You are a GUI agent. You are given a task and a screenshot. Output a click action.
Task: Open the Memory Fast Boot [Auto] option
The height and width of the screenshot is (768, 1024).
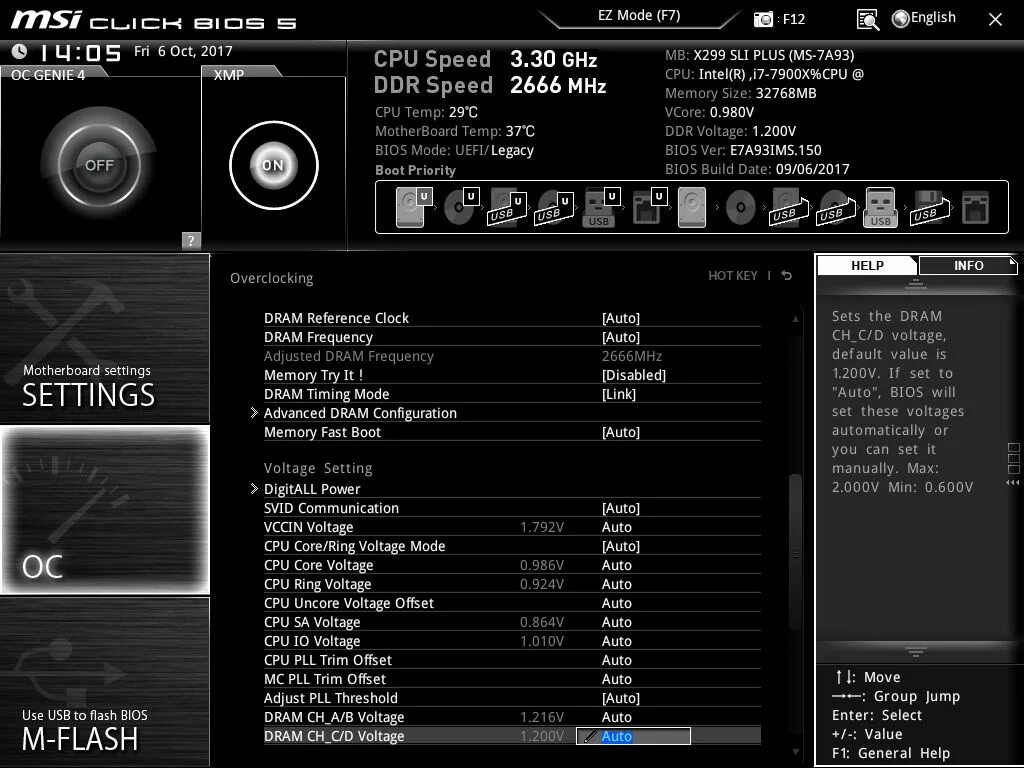point(620,432)
